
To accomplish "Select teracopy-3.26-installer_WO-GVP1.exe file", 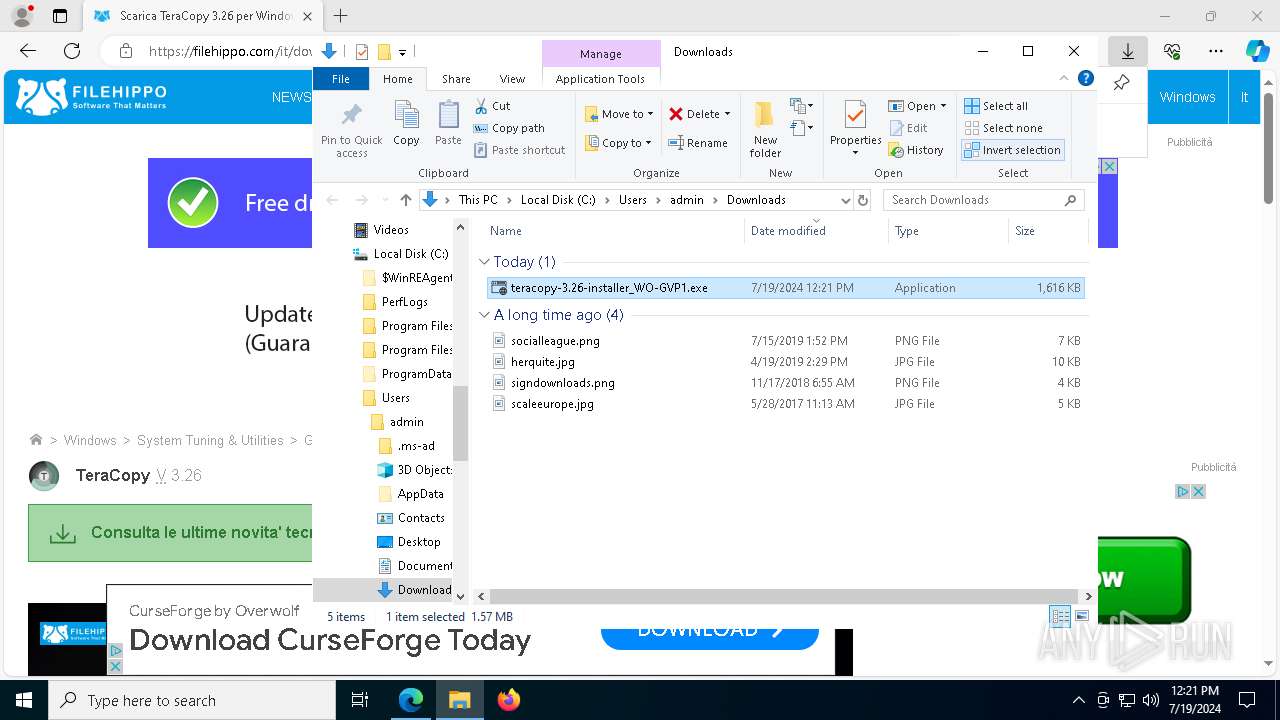I will pyautogui.click(x=785, y=288).
